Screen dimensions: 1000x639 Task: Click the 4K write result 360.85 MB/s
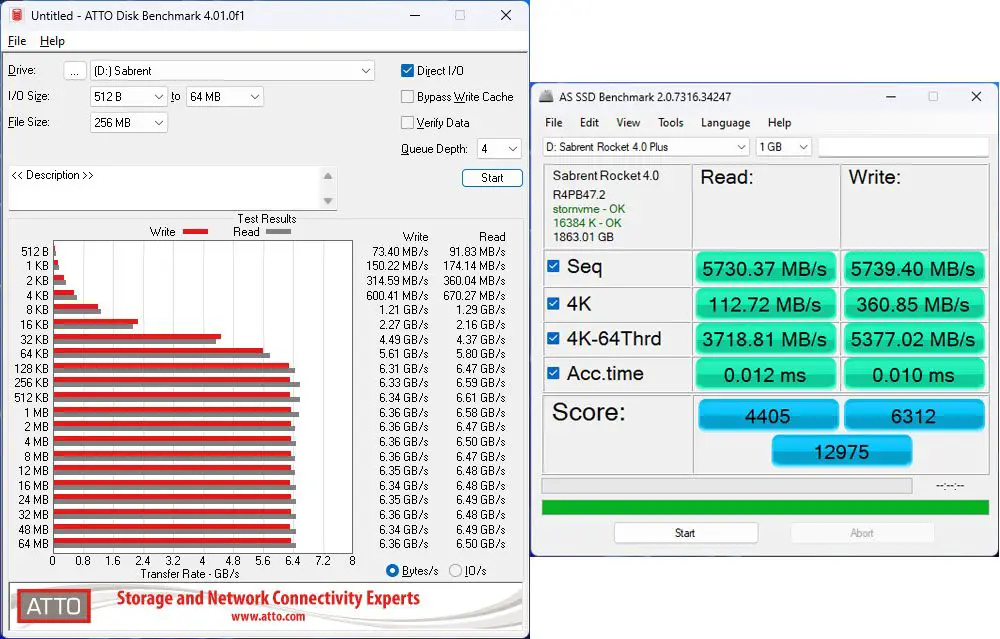click(913, 304)
